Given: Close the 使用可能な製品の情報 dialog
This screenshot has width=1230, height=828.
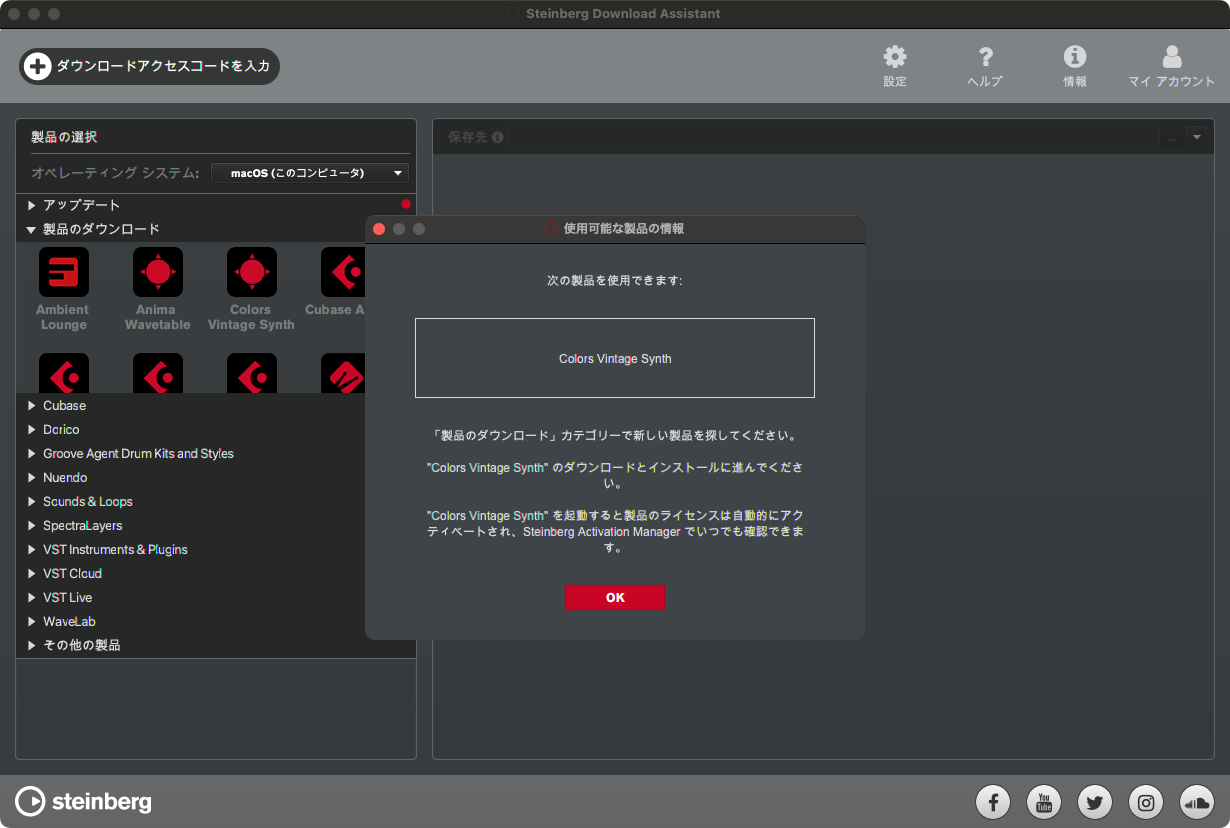Looking at the screenshot, I should [379, 229].
